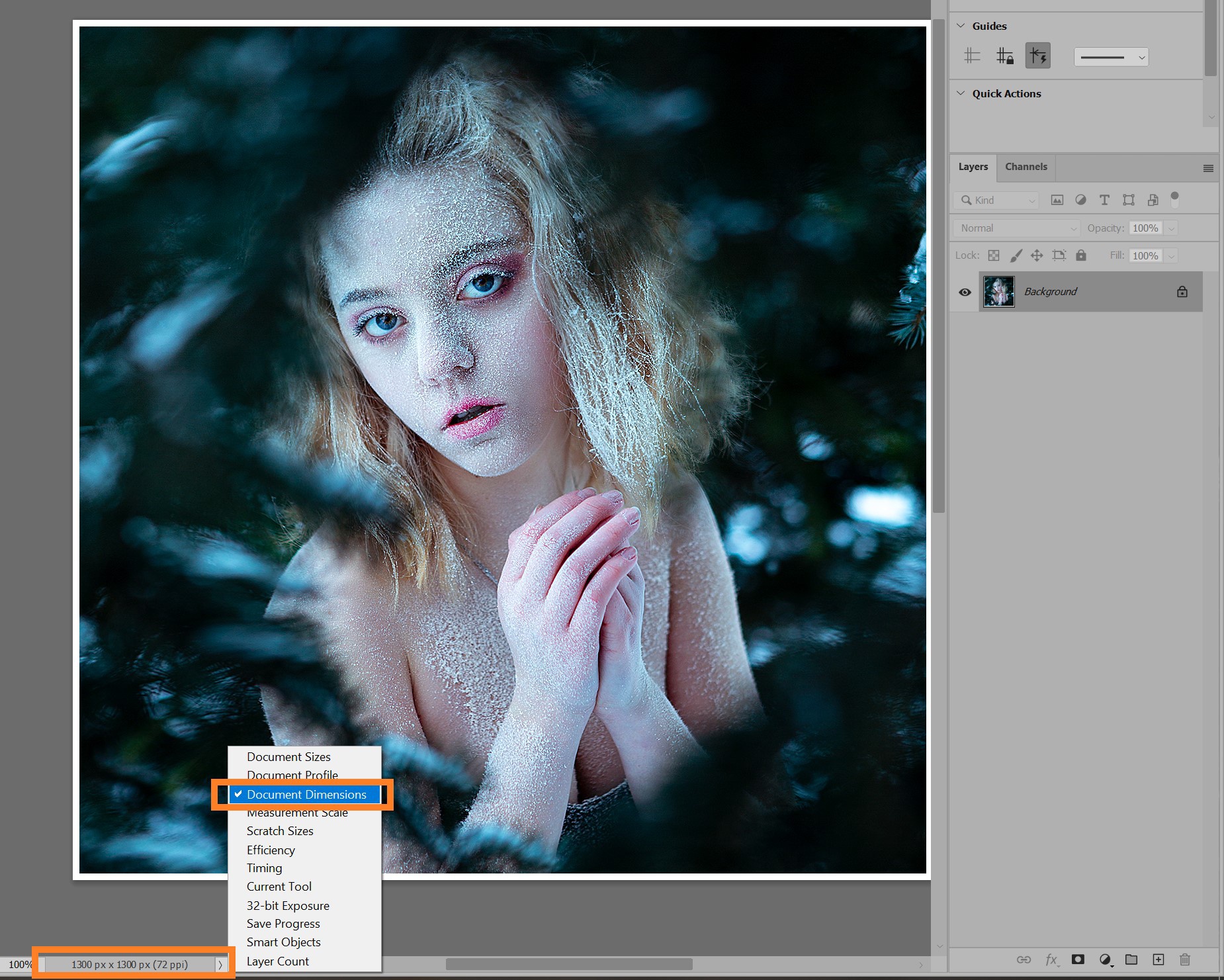The image size is (1224, 980).
Task: Toggle the layer filtering switch
Action: pos(1175,199)
